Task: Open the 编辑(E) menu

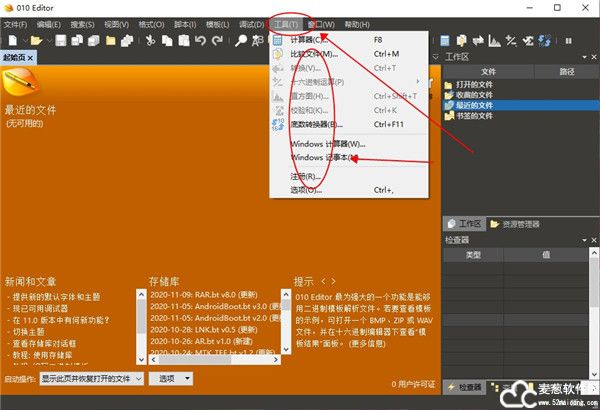Action: pyautogui.click(x=49, y=25)
